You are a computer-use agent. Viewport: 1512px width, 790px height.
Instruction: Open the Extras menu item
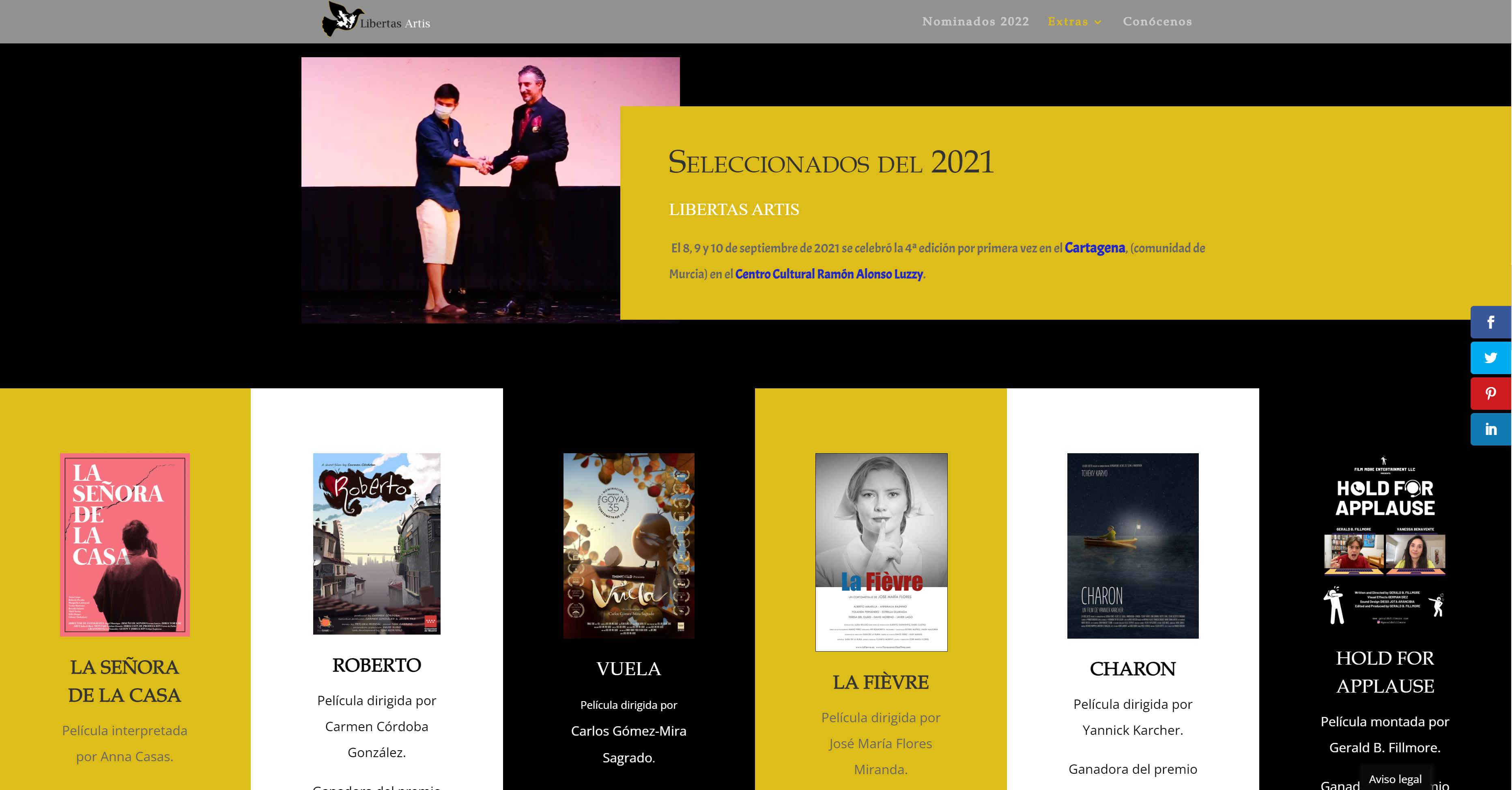coord(1067,22)
